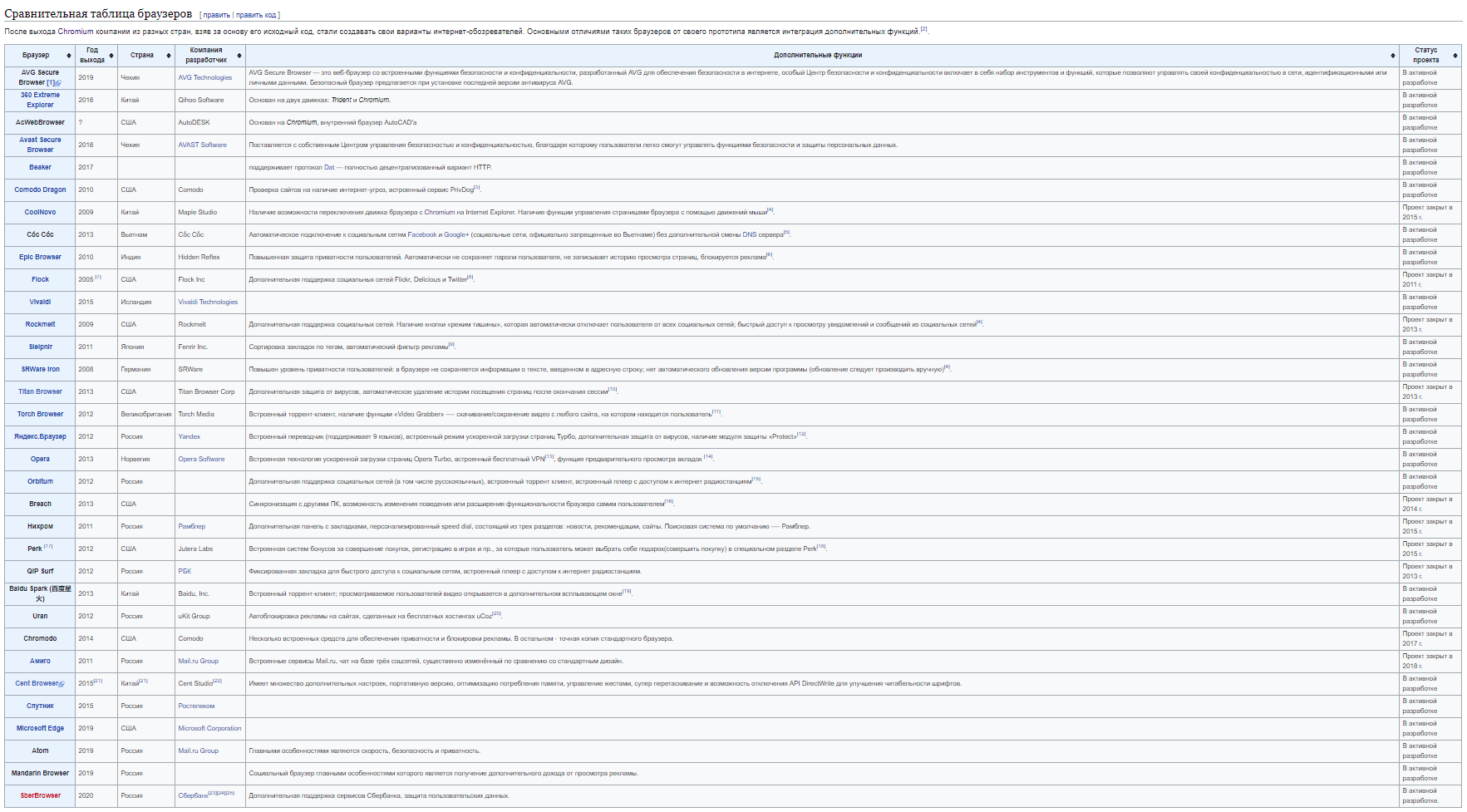Open the Рамблер company link
1467x812 pixels.
[x=191, y=526]
